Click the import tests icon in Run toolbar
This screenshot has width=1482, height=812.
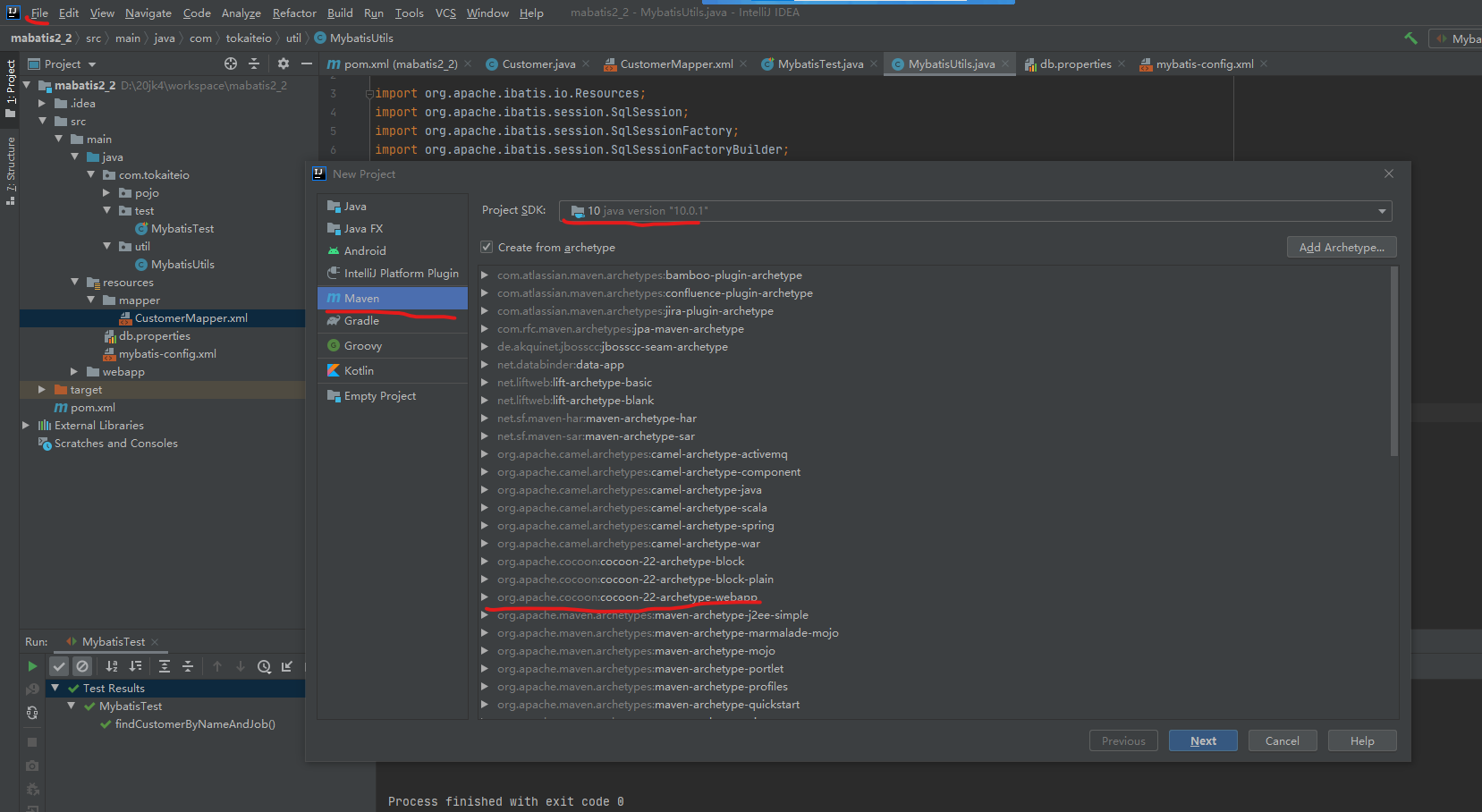coord(287,666)
